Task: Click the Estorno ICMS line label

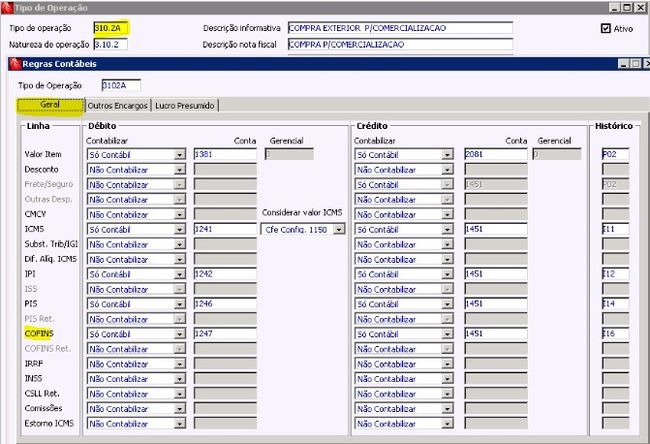Action: 49,423
